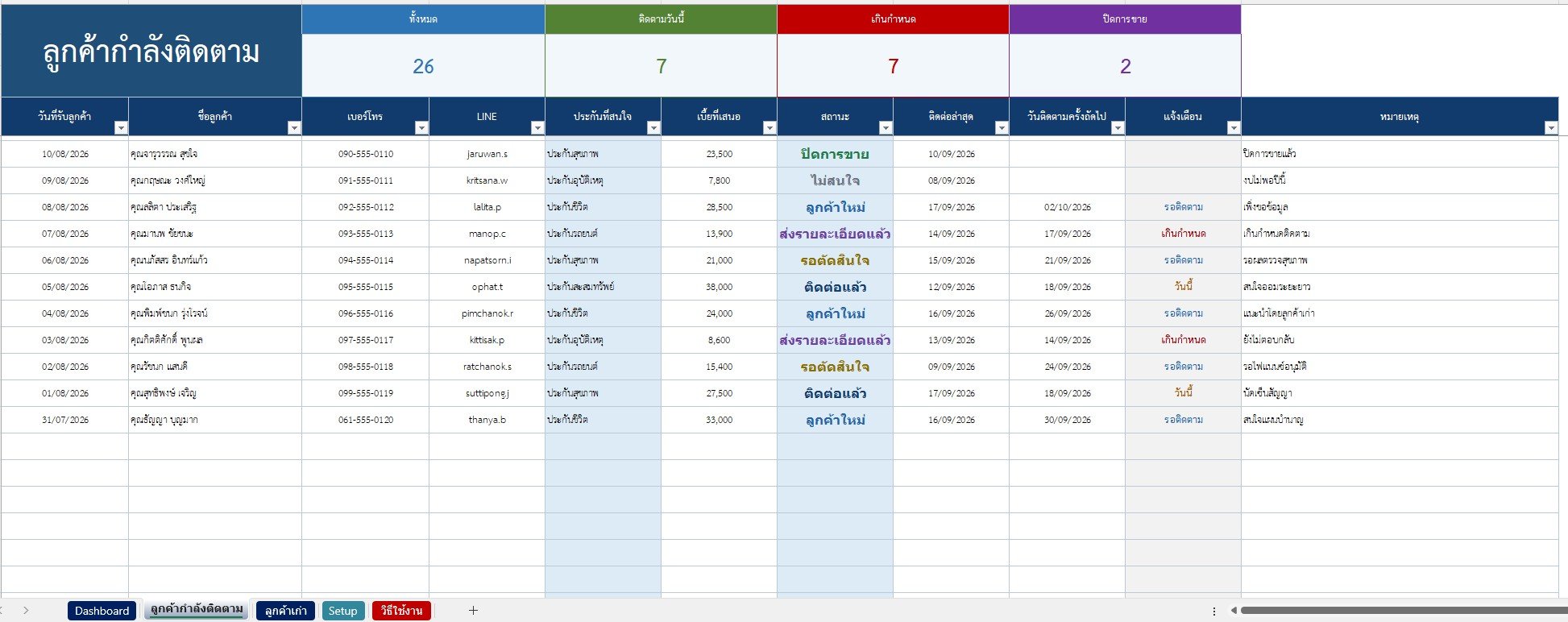The image size is (1568, 622).
Task: Open the ชื่อลูกค้า column filter arrow
Action: click(294, 128)
